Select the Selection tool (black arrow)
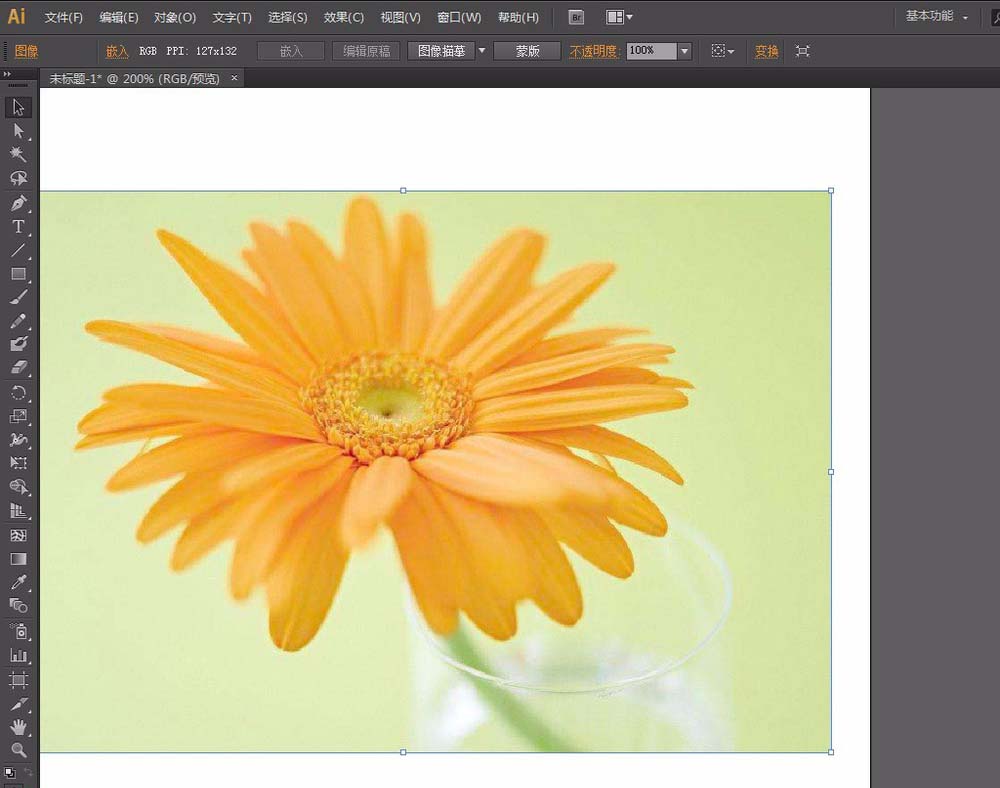 tap(18, 107)
